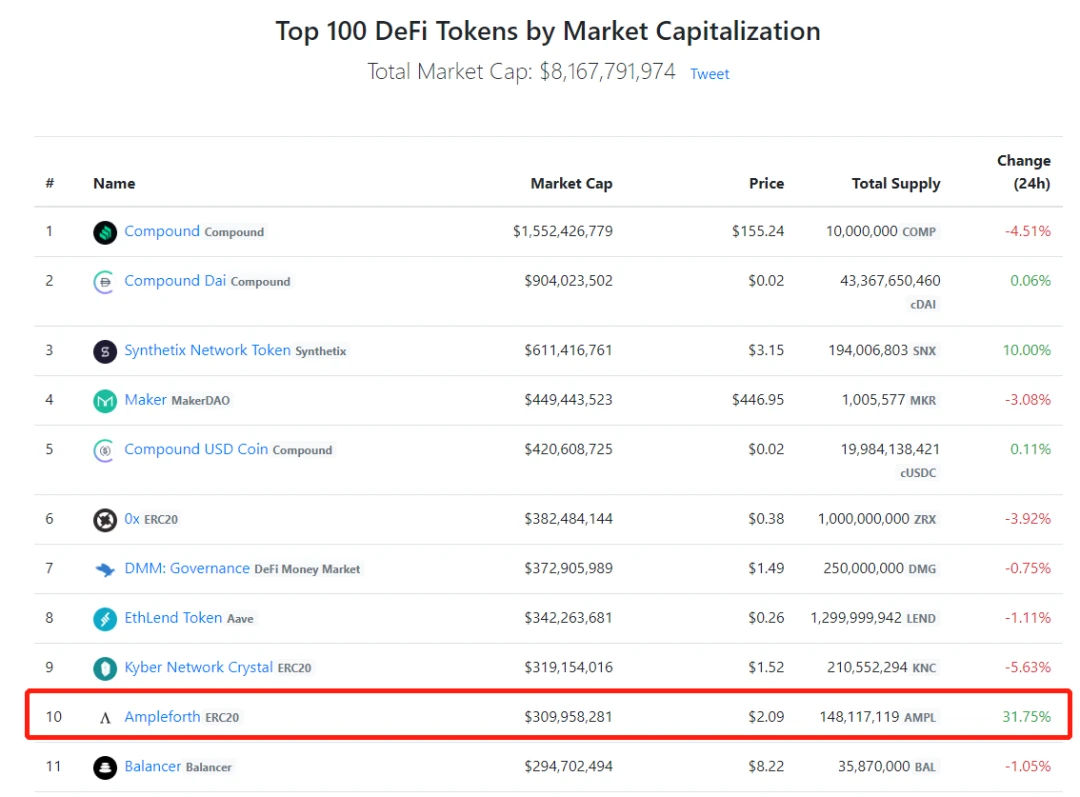
Task: Click the -5.63% change for Kyber
Action: [1028, 667]
